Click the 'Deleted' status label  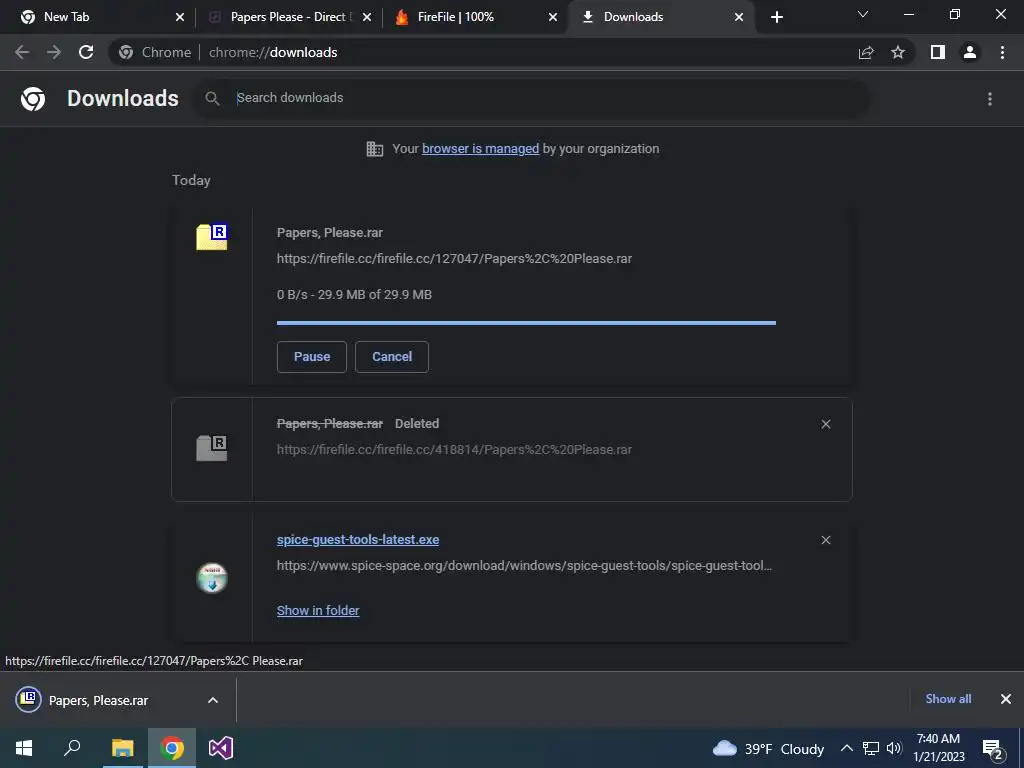(417, 424)
